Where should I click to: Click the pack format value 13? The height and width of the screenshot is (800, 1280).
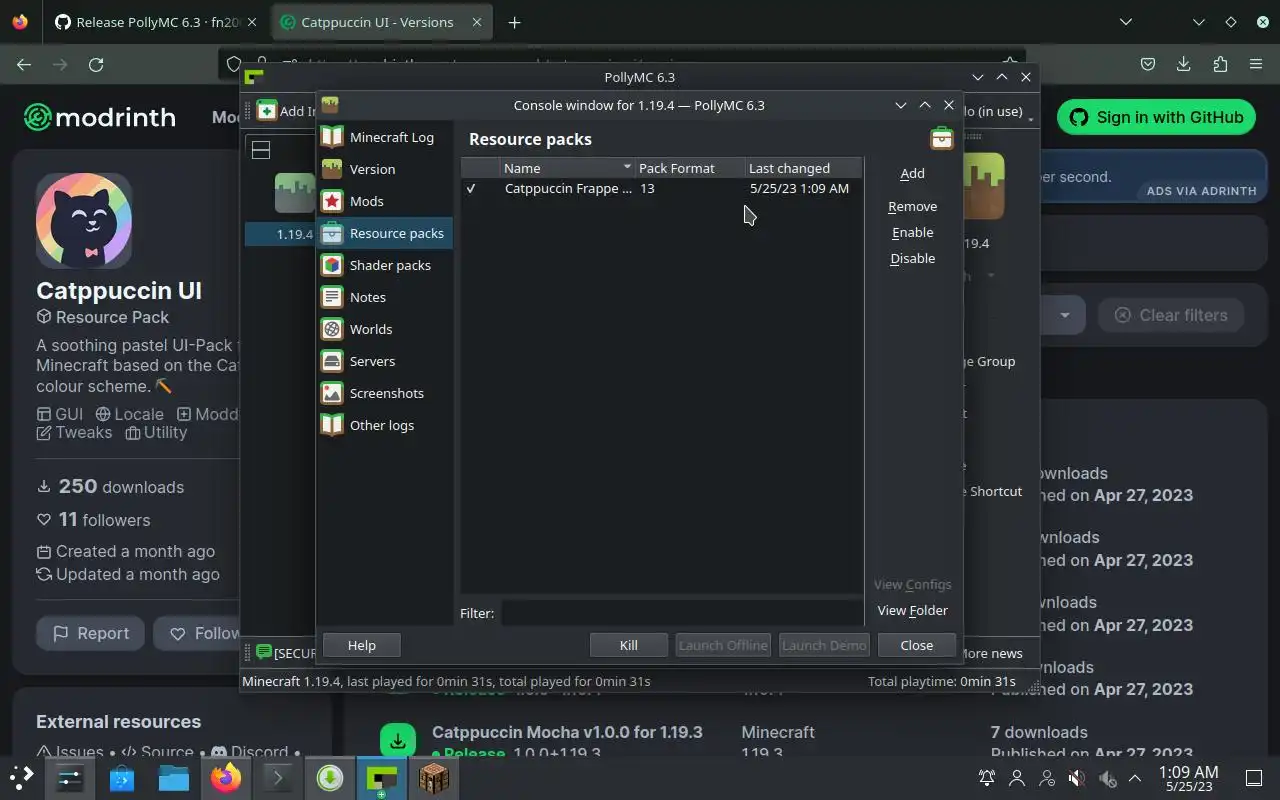coord(647,188)
